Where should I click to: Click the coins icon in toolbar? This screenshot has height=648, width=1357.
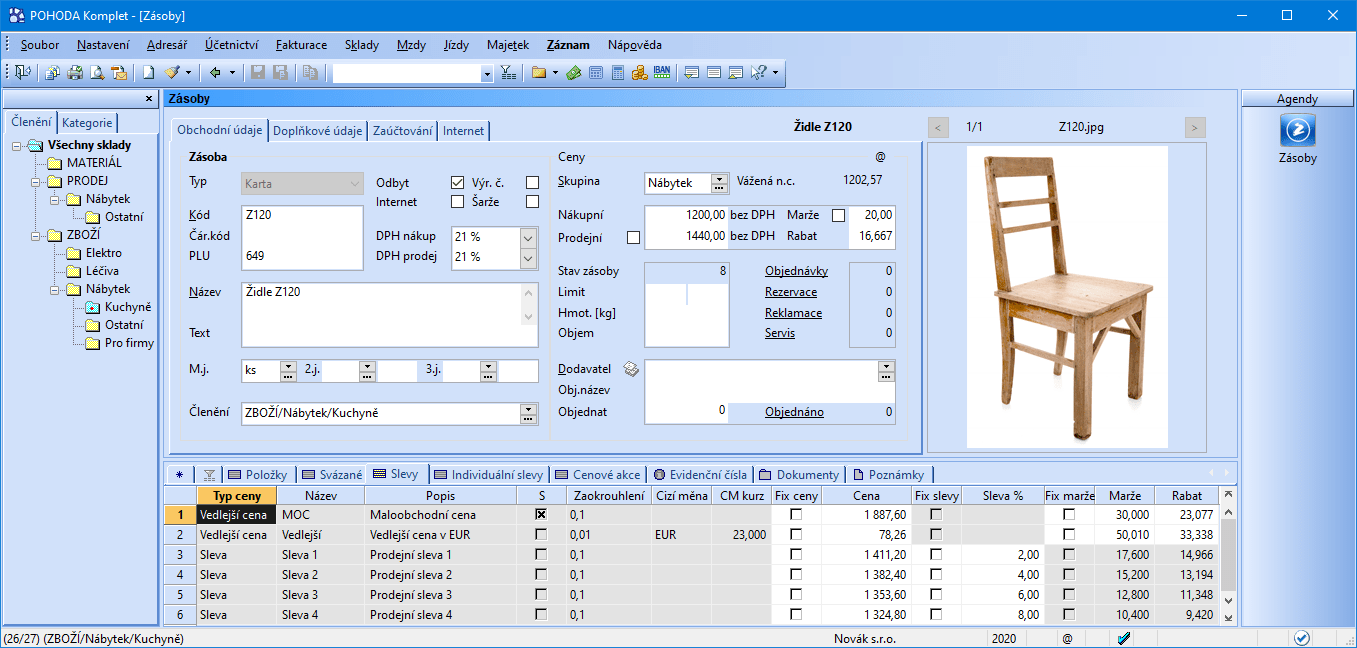pyautogui.click(x=640, y=72)
